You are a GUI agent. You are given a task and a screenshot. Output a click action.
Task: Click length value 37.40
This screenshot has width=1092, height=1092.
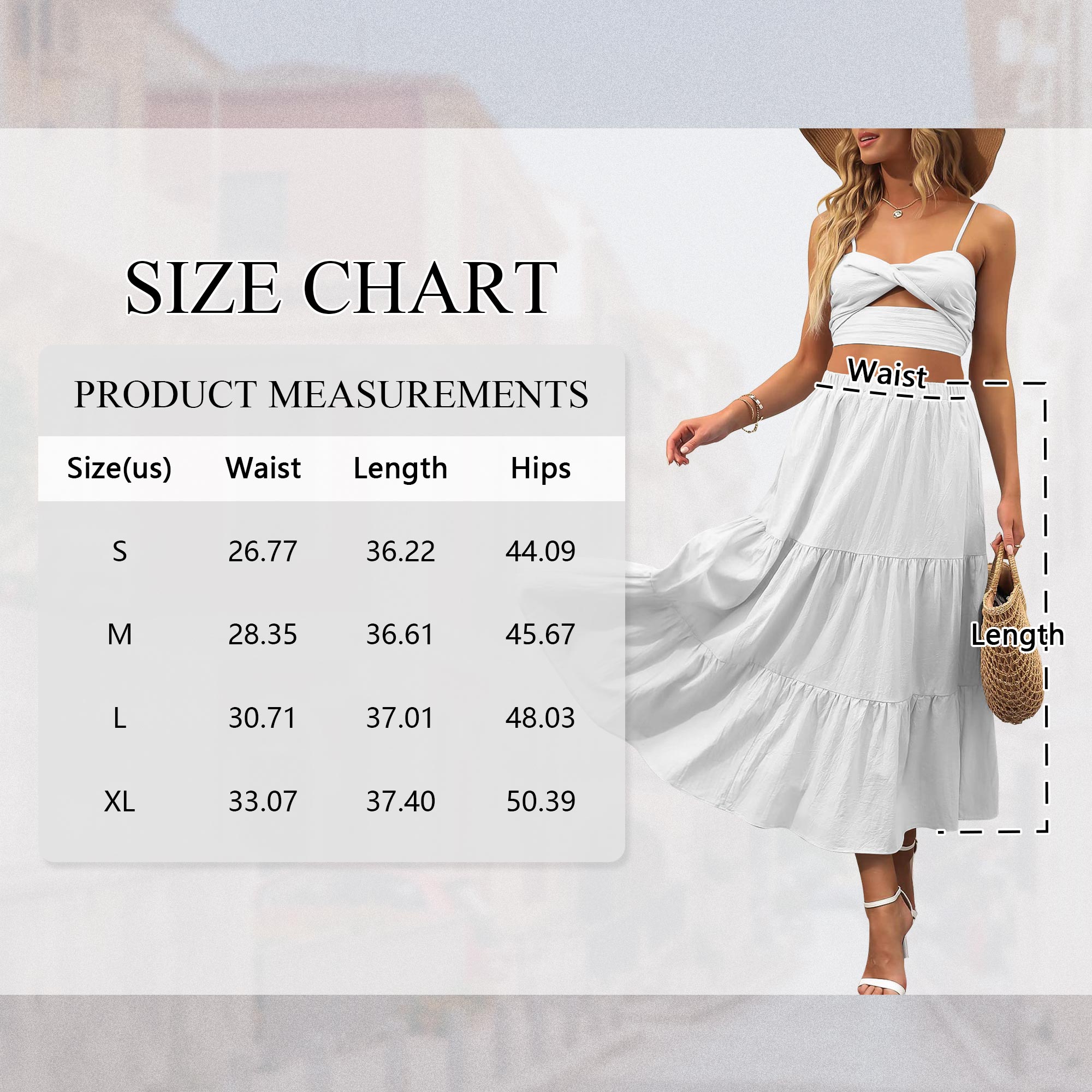[401, 802]
